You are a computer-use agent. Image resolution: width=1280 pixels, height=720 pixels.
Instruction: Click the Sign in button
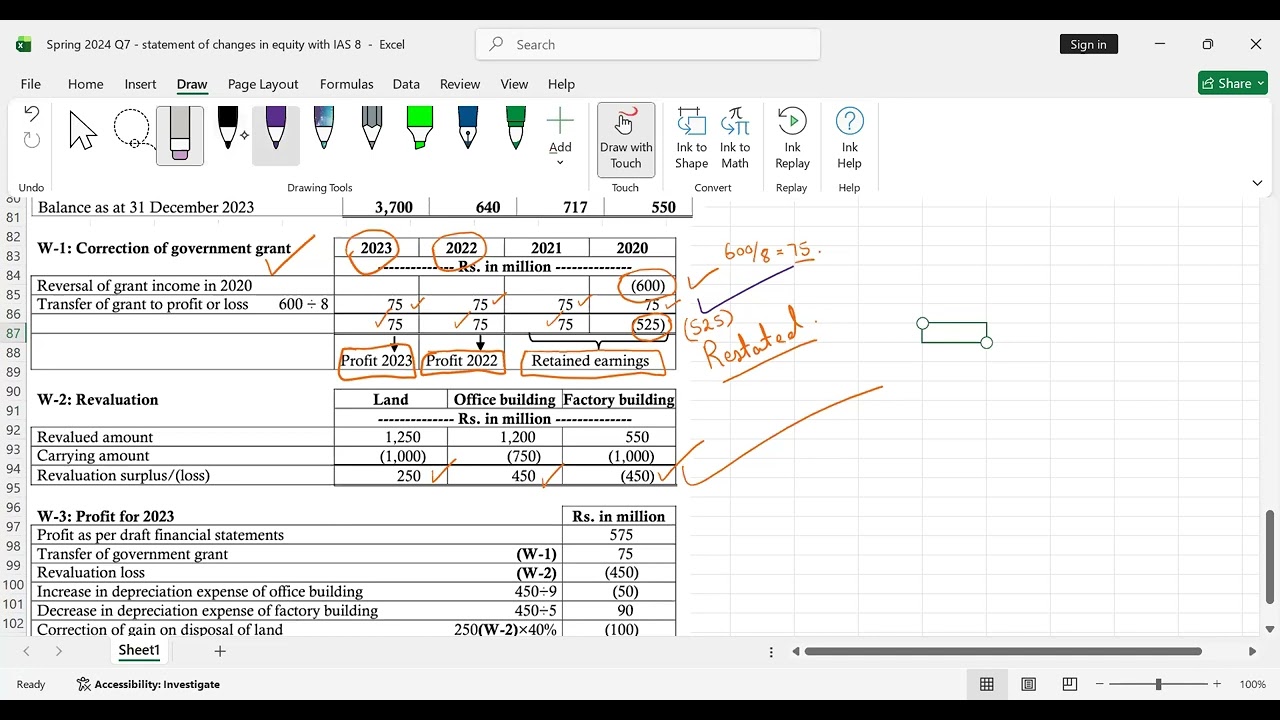tap(1088, 44)
